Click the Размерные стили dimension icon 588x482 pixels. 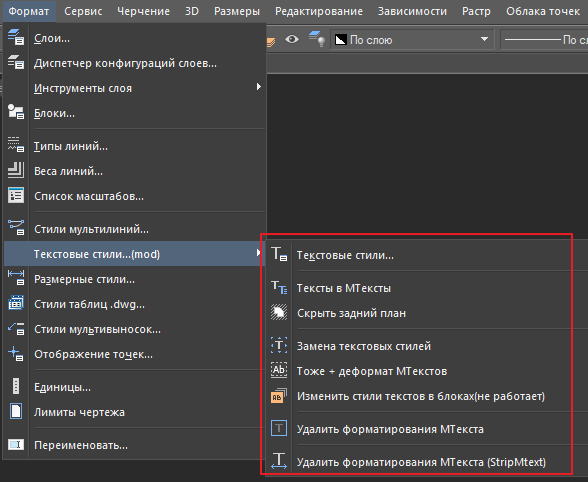pyautogui.click(x=16, y=278)
